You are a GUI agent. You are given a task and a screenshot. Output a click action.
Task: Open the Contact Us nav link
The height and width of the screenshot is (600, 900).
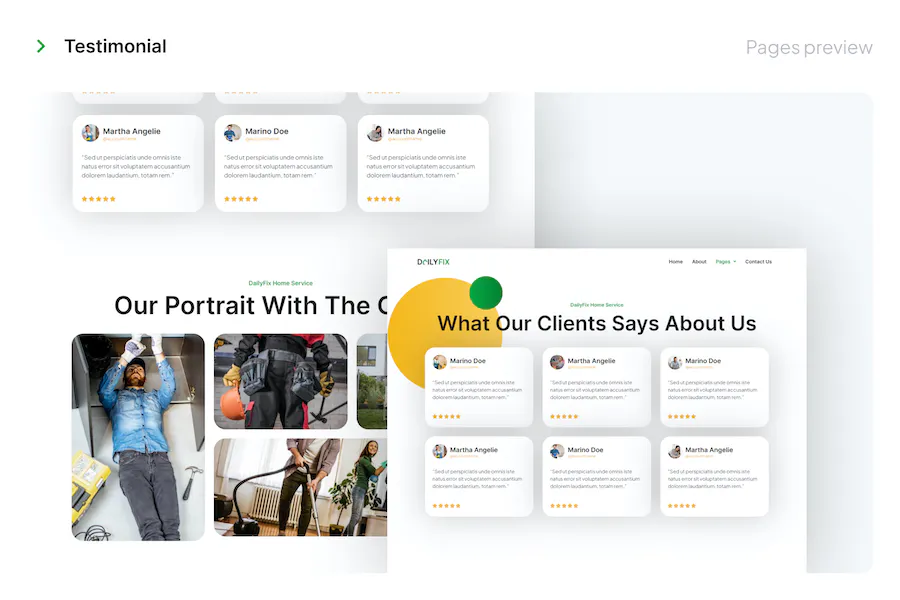(x=758, y=262)
